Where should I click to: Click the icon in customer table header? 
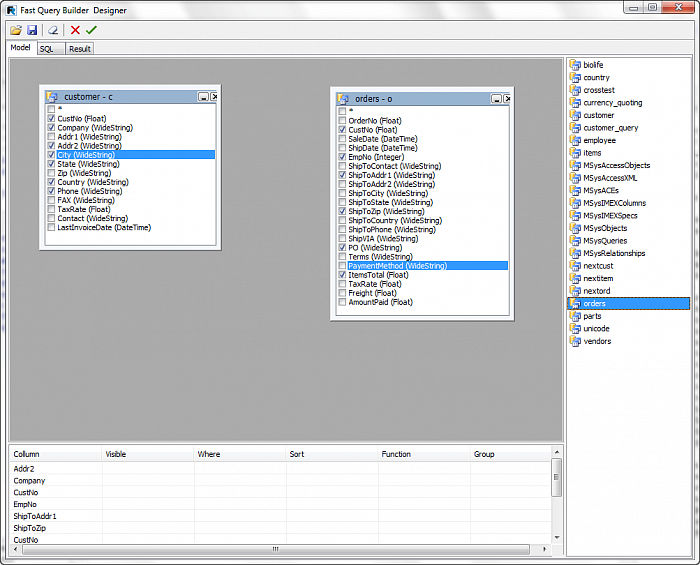point(51,97)
